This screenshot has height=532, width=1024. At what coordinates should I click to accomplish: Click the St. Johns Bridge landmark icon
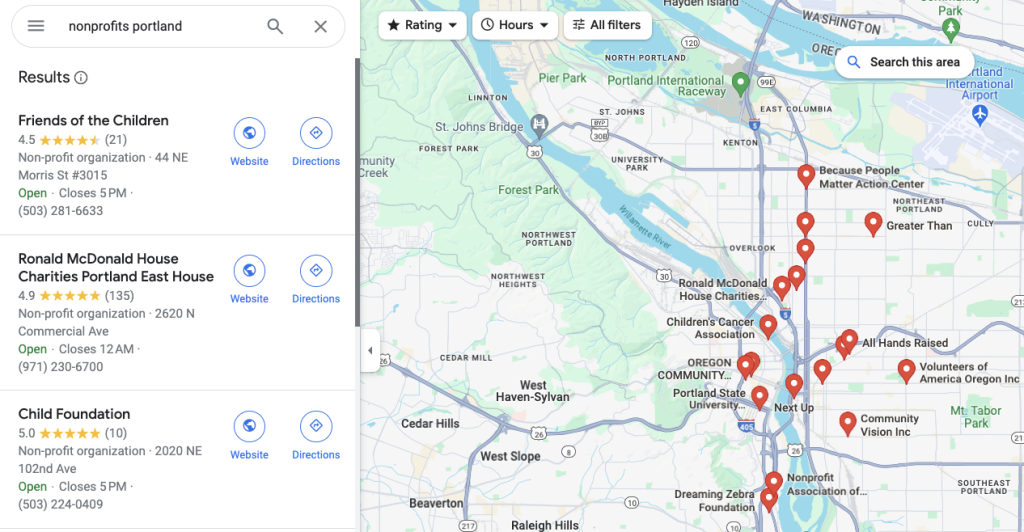(x=539, y=124)
